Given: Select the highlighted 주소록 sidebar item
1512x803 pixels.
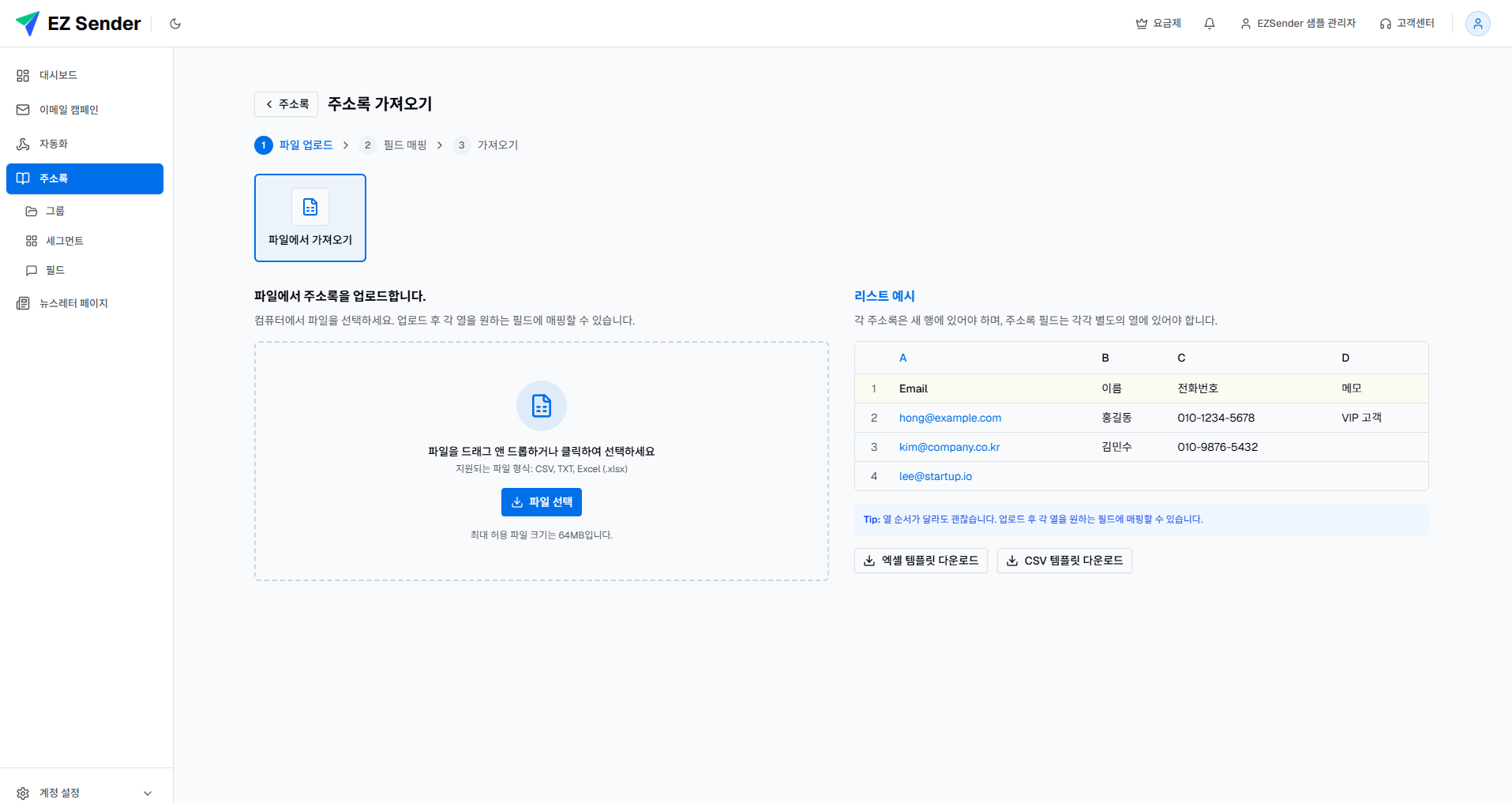Looking at the screenshot, I should coord(84,178).
